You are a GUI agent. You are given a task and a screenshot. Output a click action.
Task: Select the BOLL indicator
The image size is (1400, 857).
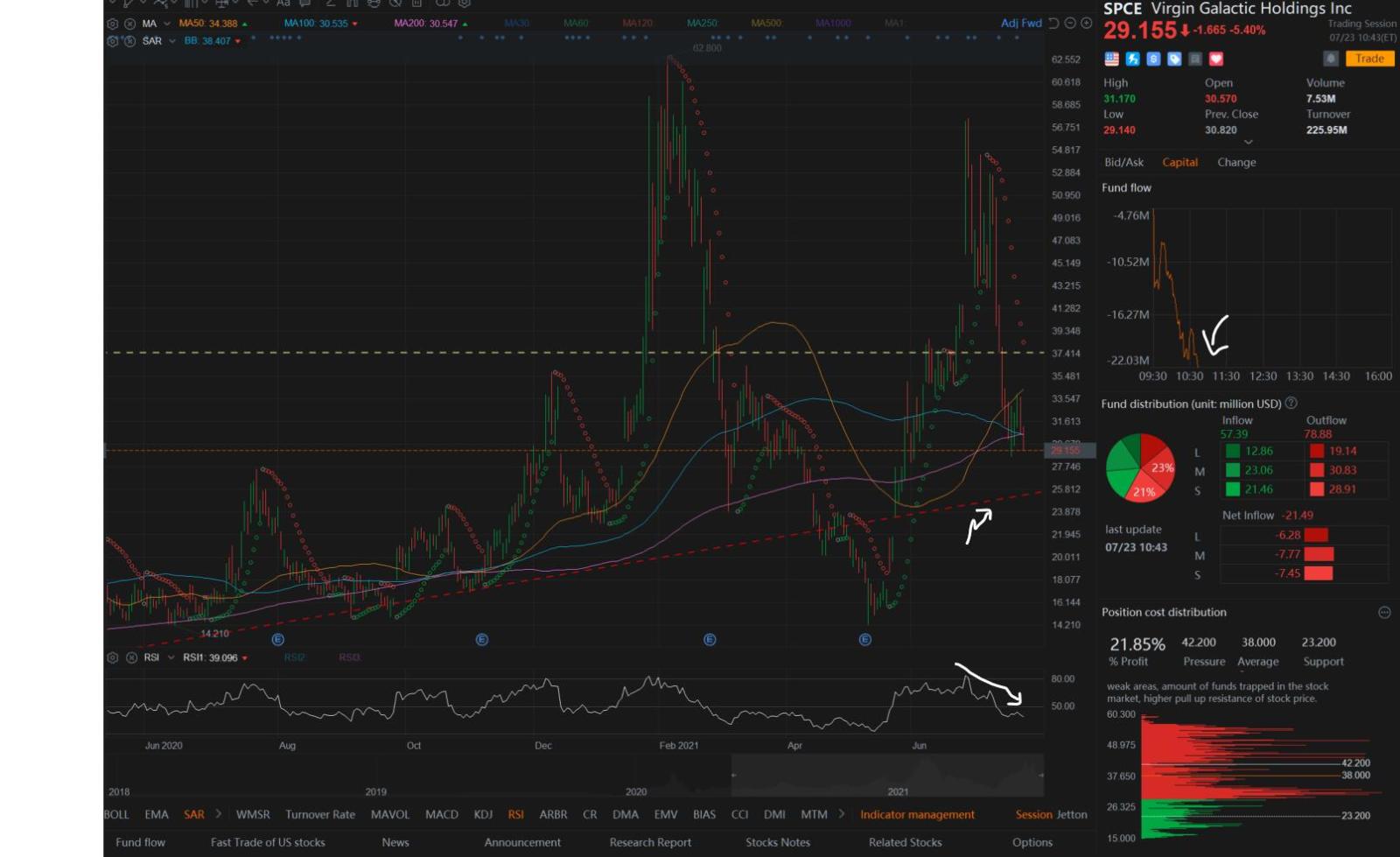(x=116, y=814)
